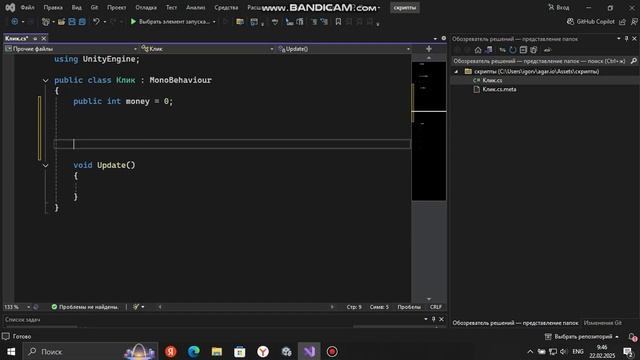Click the Bandicam record icon in the taskbar
640x360 pixels.
[332, 351]
